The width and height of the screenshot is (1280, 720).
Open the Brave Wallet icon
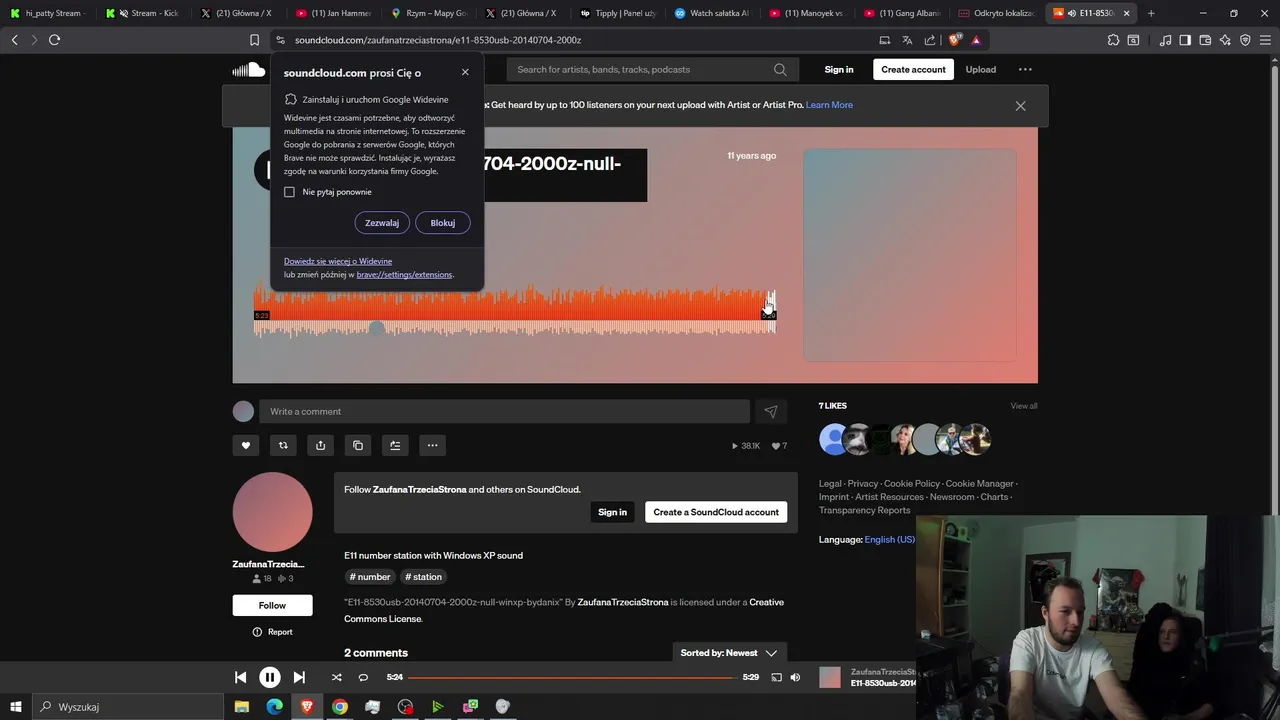[x=1205, y=40]
